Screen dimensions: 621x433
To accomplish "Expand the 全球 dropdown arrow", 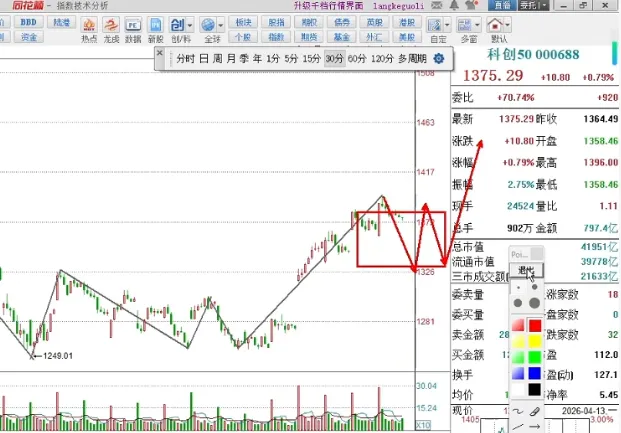I will click(x=221, y=26).
